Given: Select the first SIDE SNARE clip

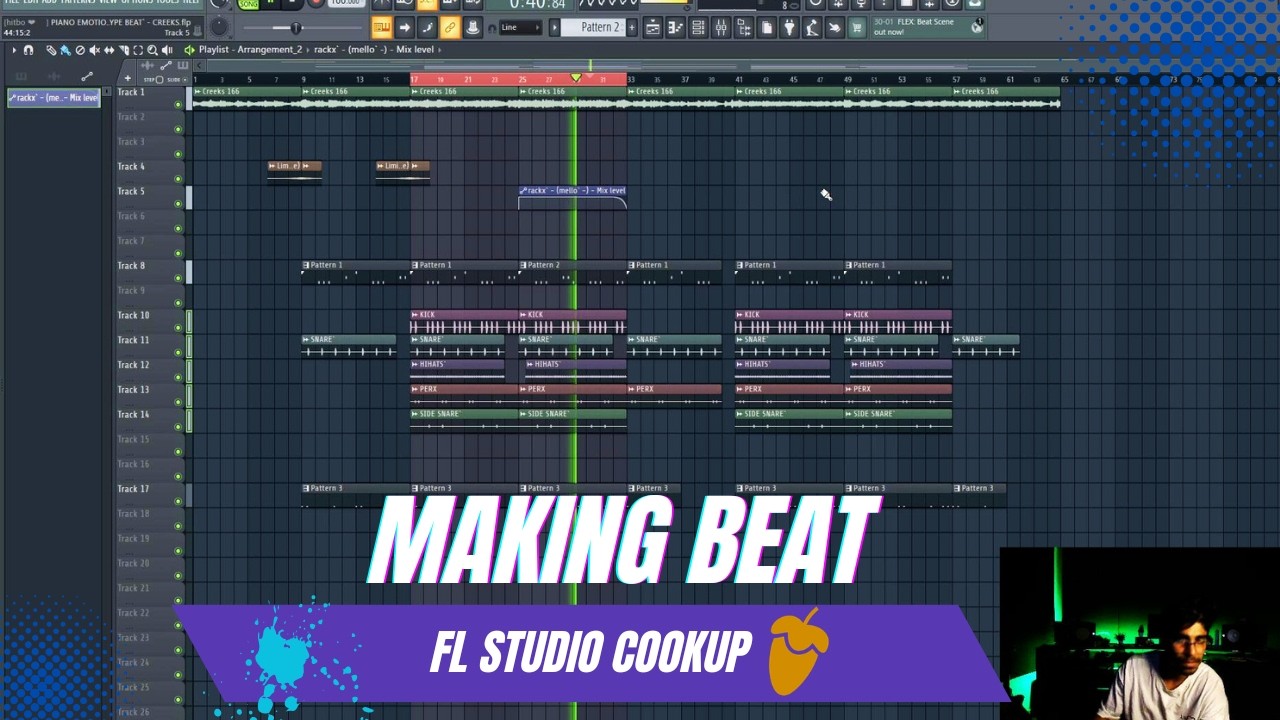Looking at the screenshot, I should click(x=464, y=421).
